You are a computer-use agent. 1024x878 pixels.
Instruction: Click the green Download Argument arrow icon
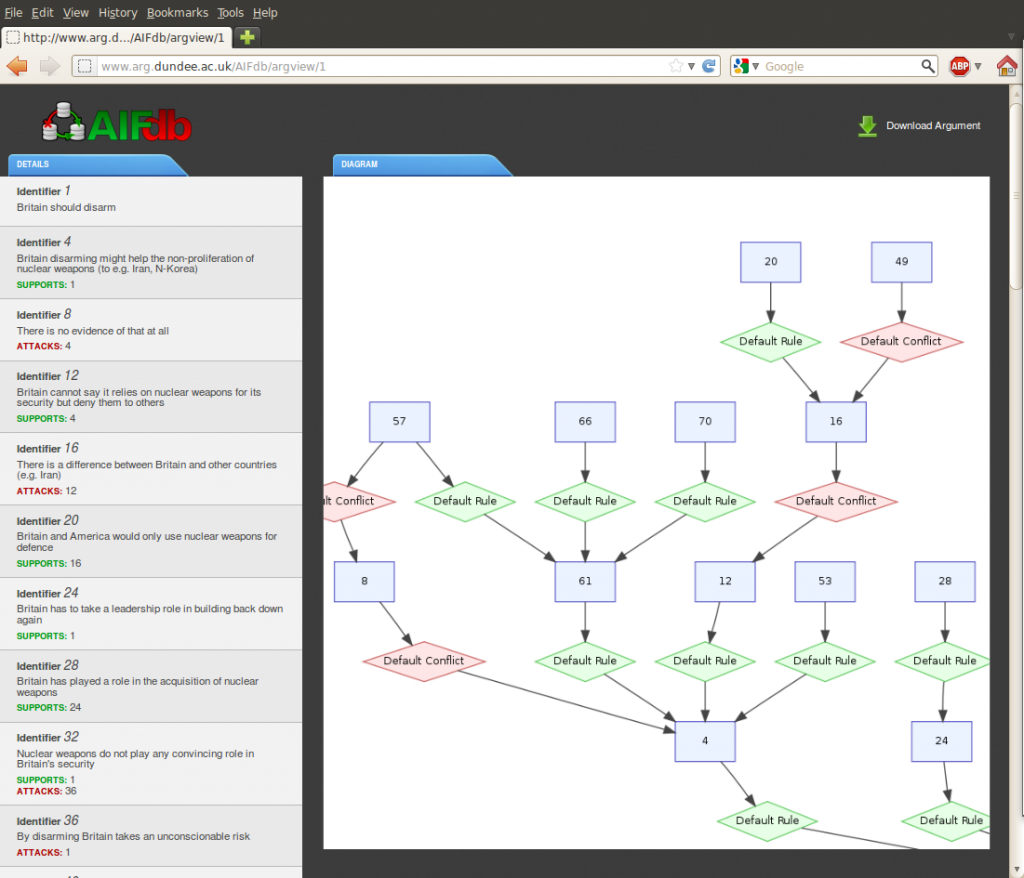click(x=867, y=126)
